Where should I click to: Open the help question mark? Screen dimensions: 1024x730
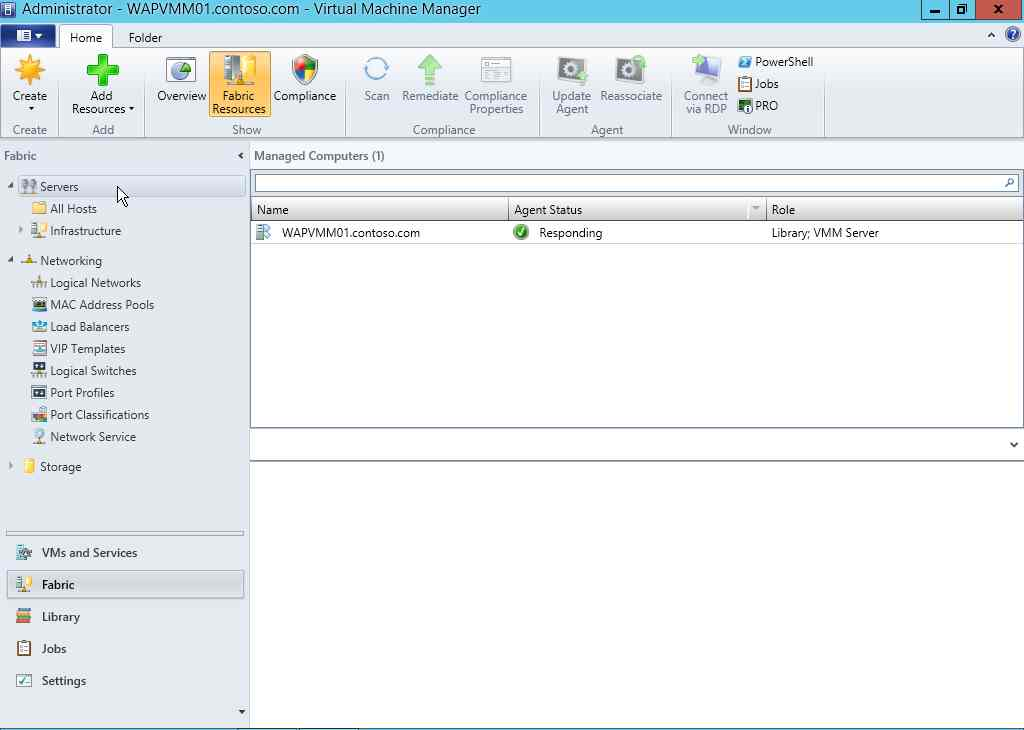[1012, 35]
